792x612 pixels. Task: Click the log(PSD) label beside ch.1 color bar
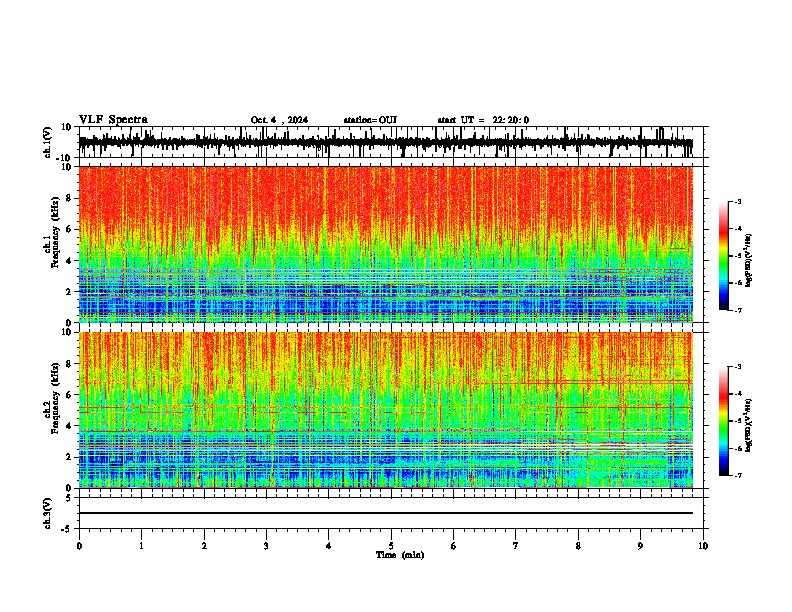coord(749,260)
